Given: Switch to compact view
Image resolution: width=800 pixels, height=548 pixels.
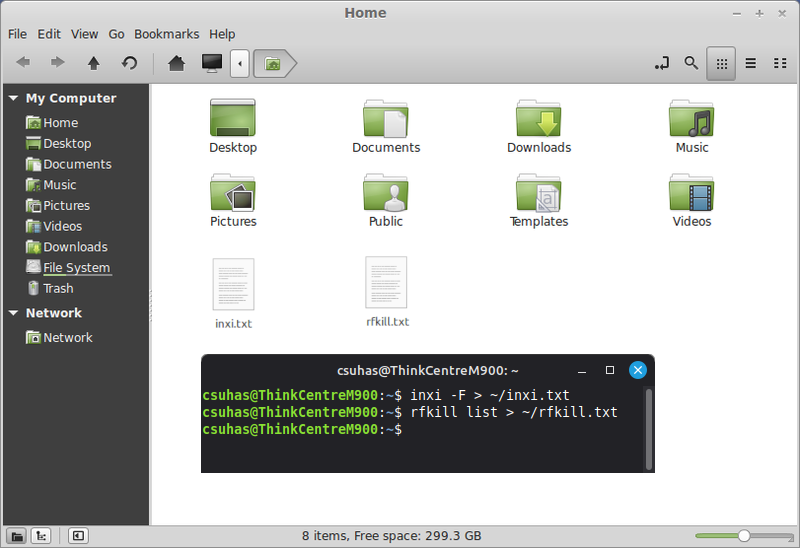Looking at the screenshot, I should pyautogui.click(x=780, y=63).
